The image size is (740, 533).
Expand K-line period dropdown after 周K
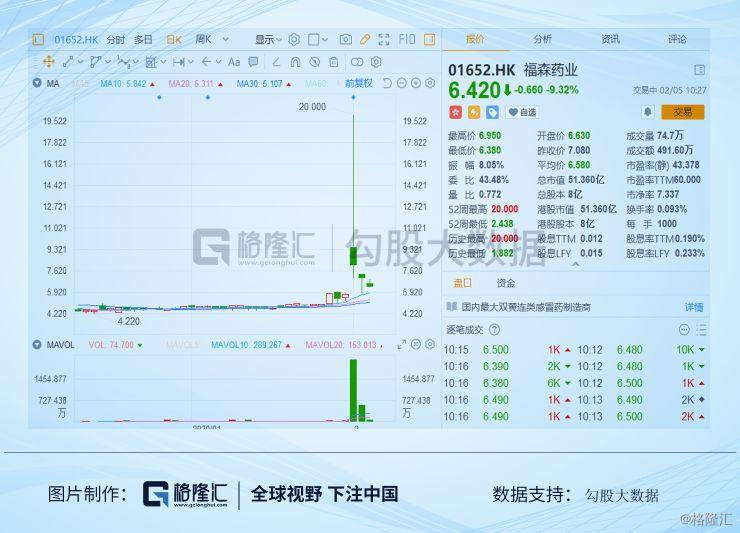pos(226,39)
